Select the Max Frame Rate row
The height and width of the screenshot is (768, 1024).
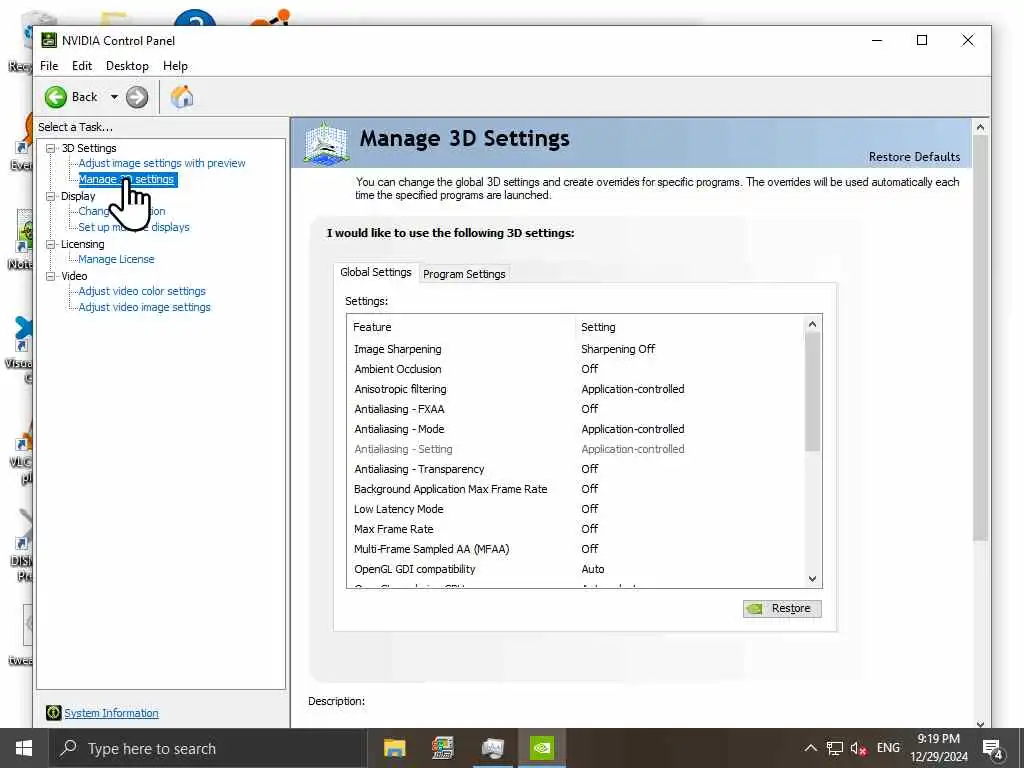[x=576, y=529]
